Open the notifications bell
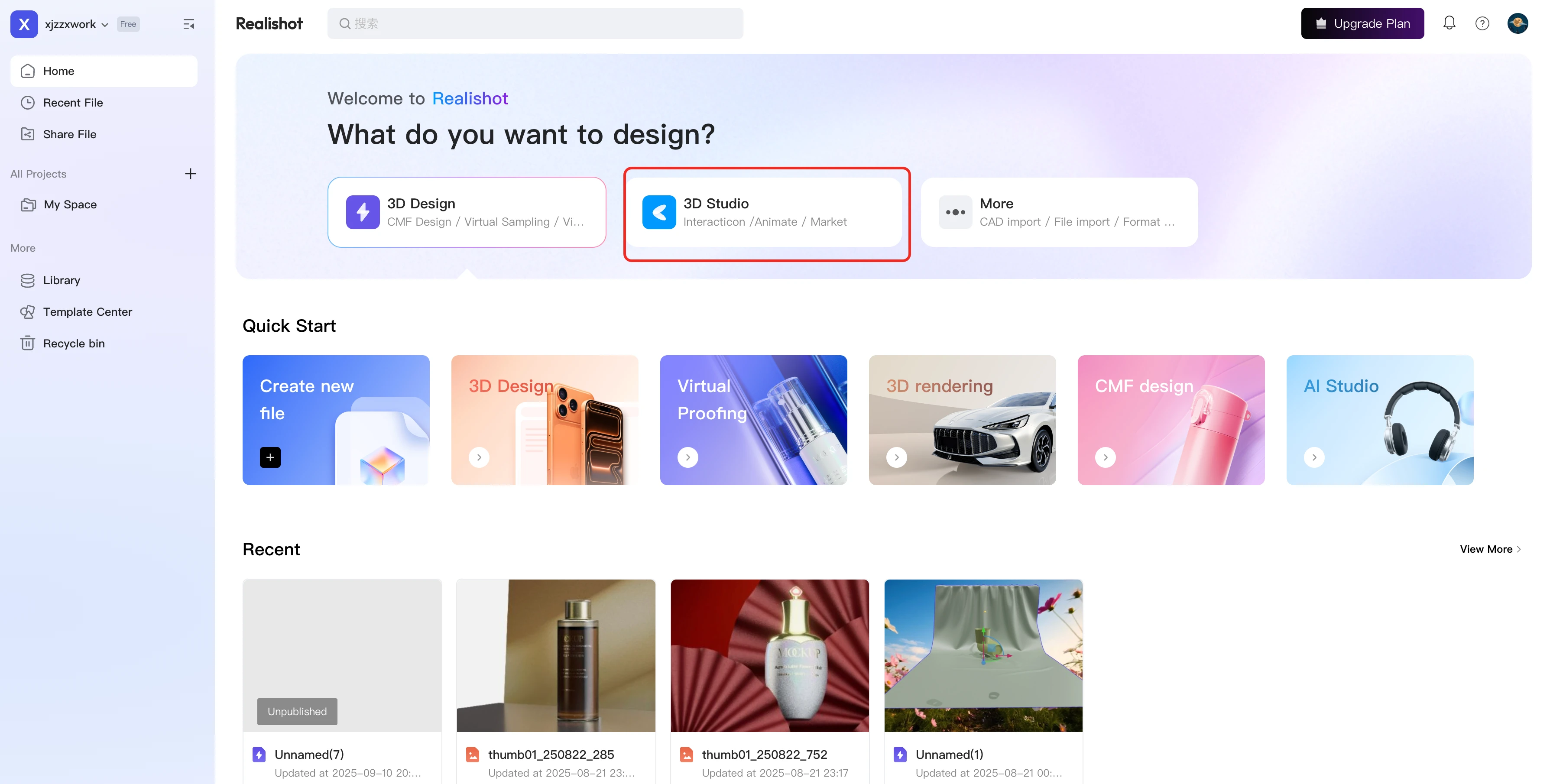The width and height of the screenshot is (1550, 784). point(1449,23)
